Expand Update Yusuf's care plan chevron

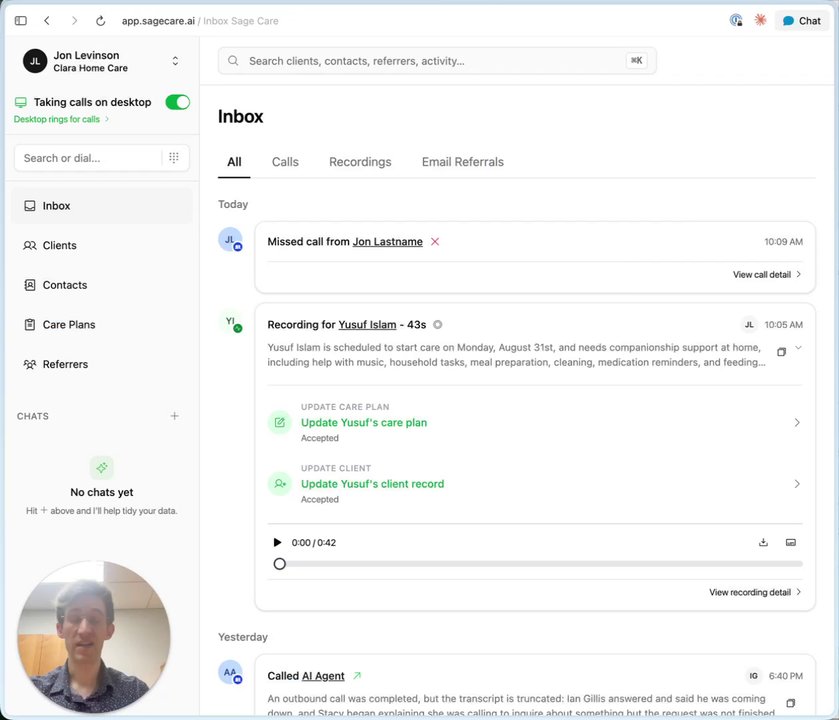(x=797, y=423)
